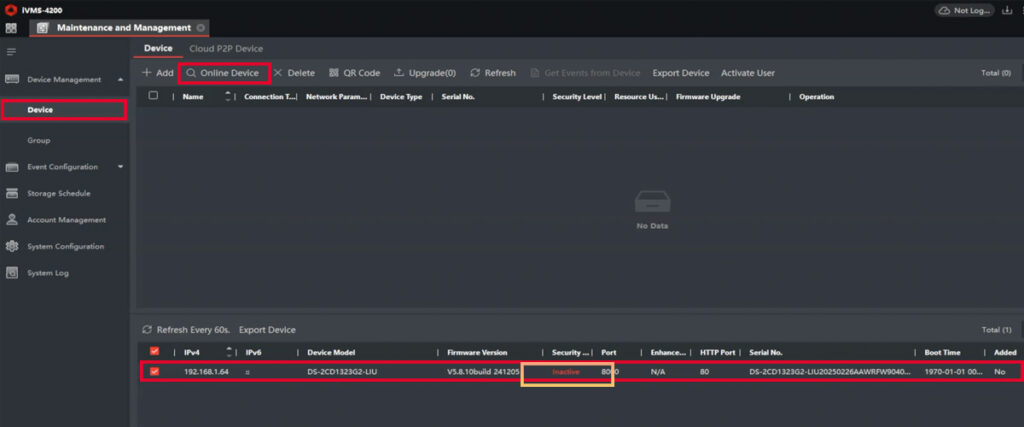Sort the device list by Name column
Viewport: 1024px width, 427px height.
coord(193,97)
